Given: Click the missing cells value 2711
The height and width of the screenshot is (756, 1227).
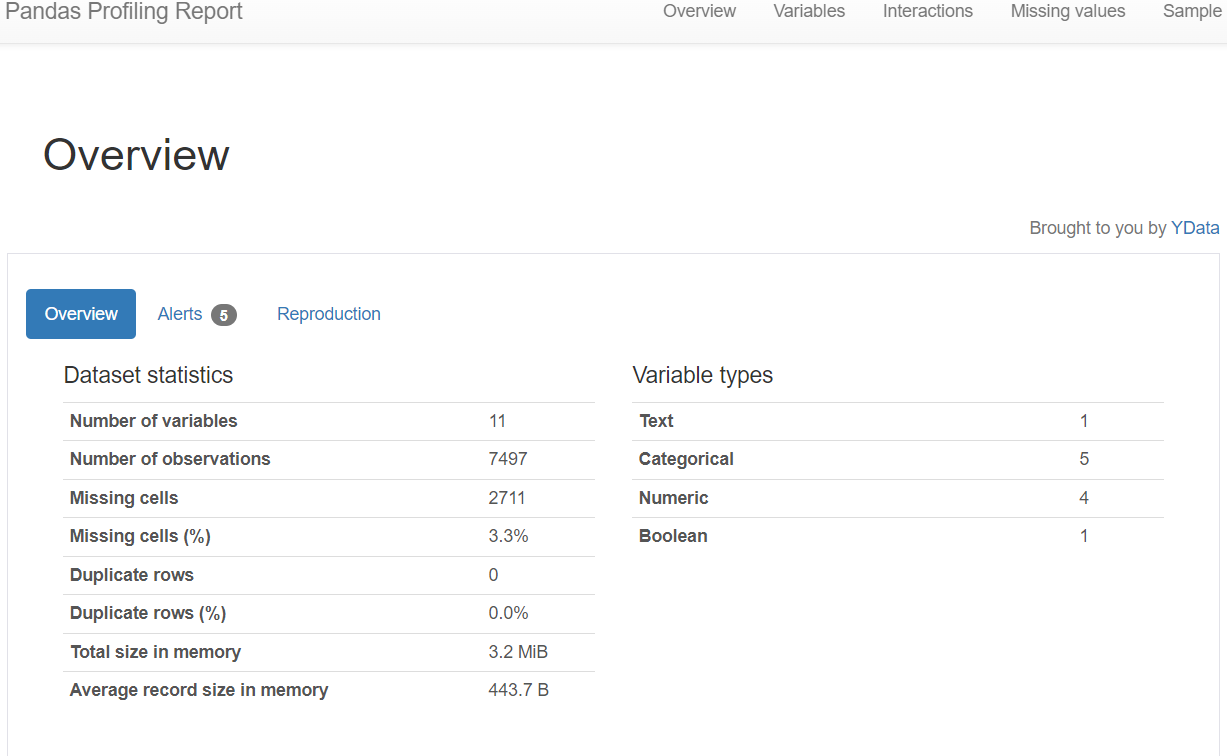Looking at the screenshot, I should (x=507, y=498).
